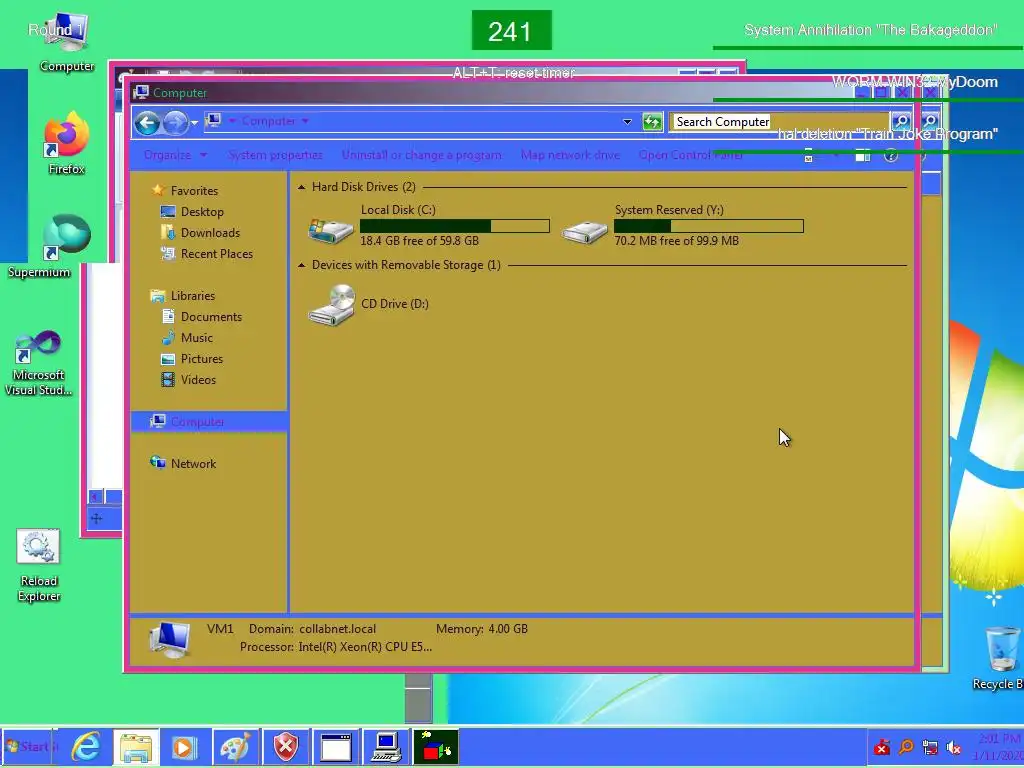The image size is (1024, 768).
Task: Select Libraries in navigation pane
Action: tap(193, 296)
